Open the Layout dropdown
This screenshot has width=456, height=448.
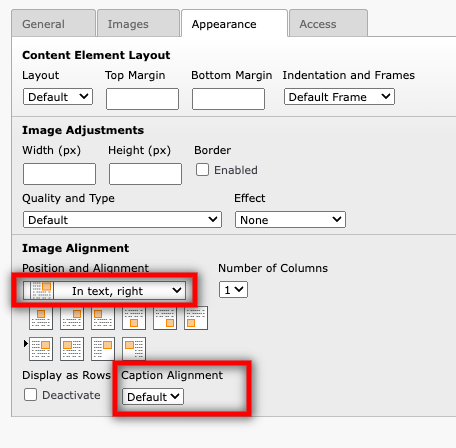tap(58, 97)
